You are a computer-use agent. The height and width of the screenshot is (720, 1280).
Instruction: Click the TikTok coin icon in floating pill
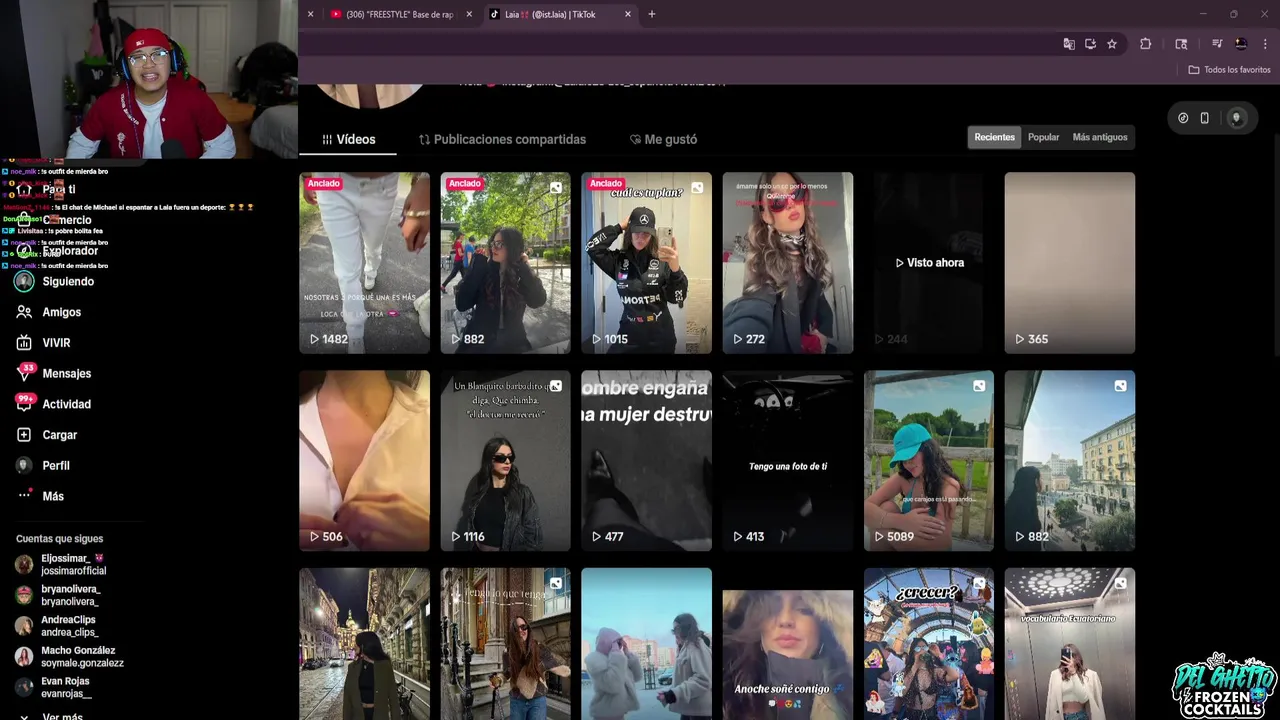pos(1183,118)
